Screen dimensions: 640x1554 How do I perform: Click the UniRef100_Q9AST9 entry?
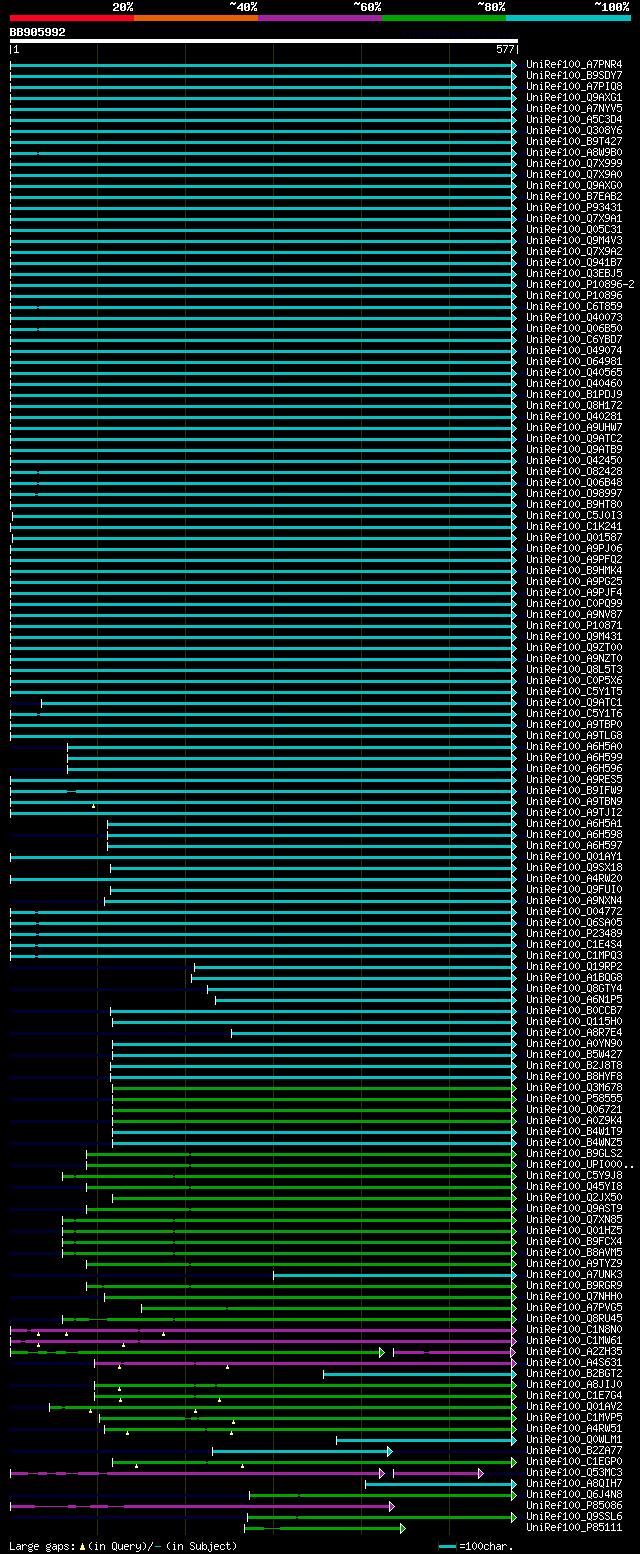[574, 1209]
